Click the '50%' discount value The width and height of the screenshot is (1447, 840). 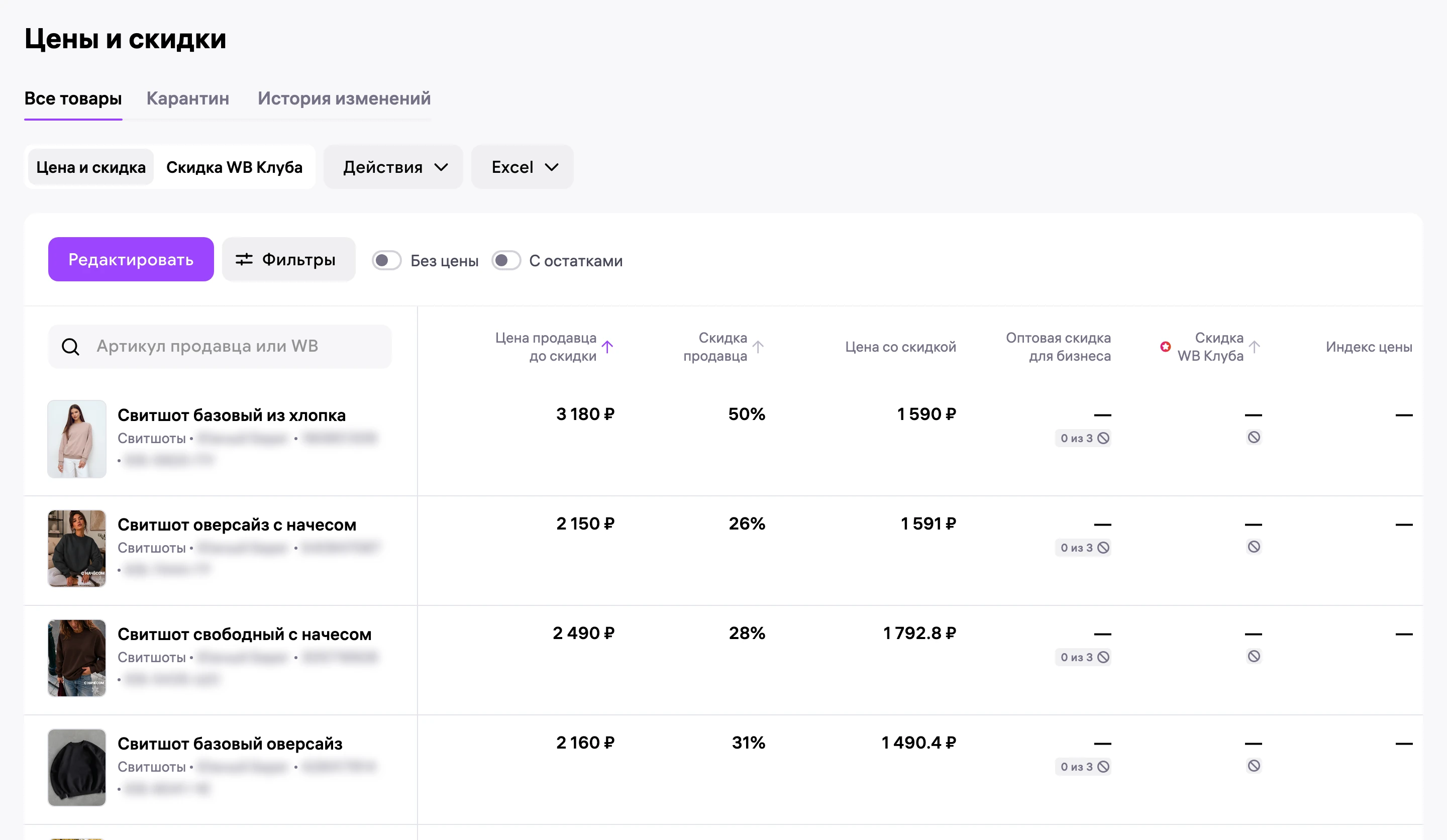(747, 414)
